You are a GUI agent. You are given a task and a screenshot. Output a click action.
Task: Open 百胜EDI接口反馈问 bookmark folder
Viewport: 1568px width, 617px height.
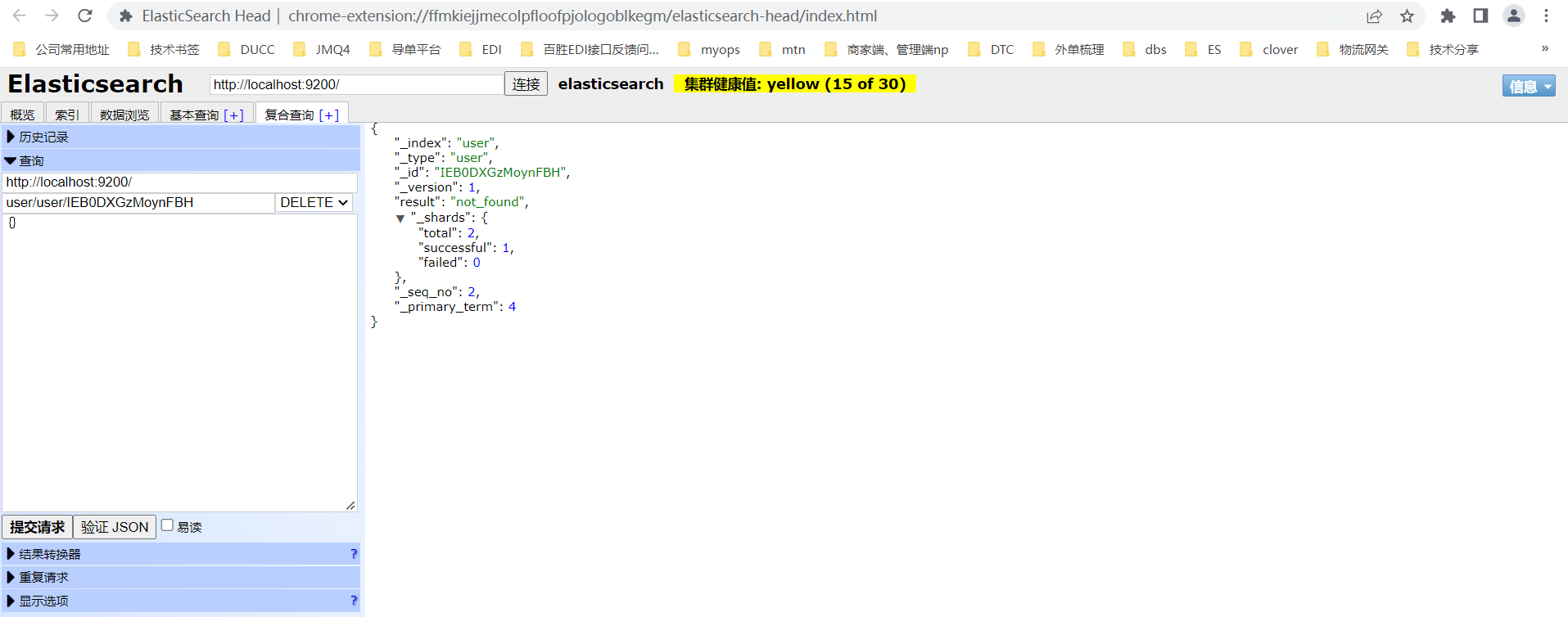click(x=590, y=50)
